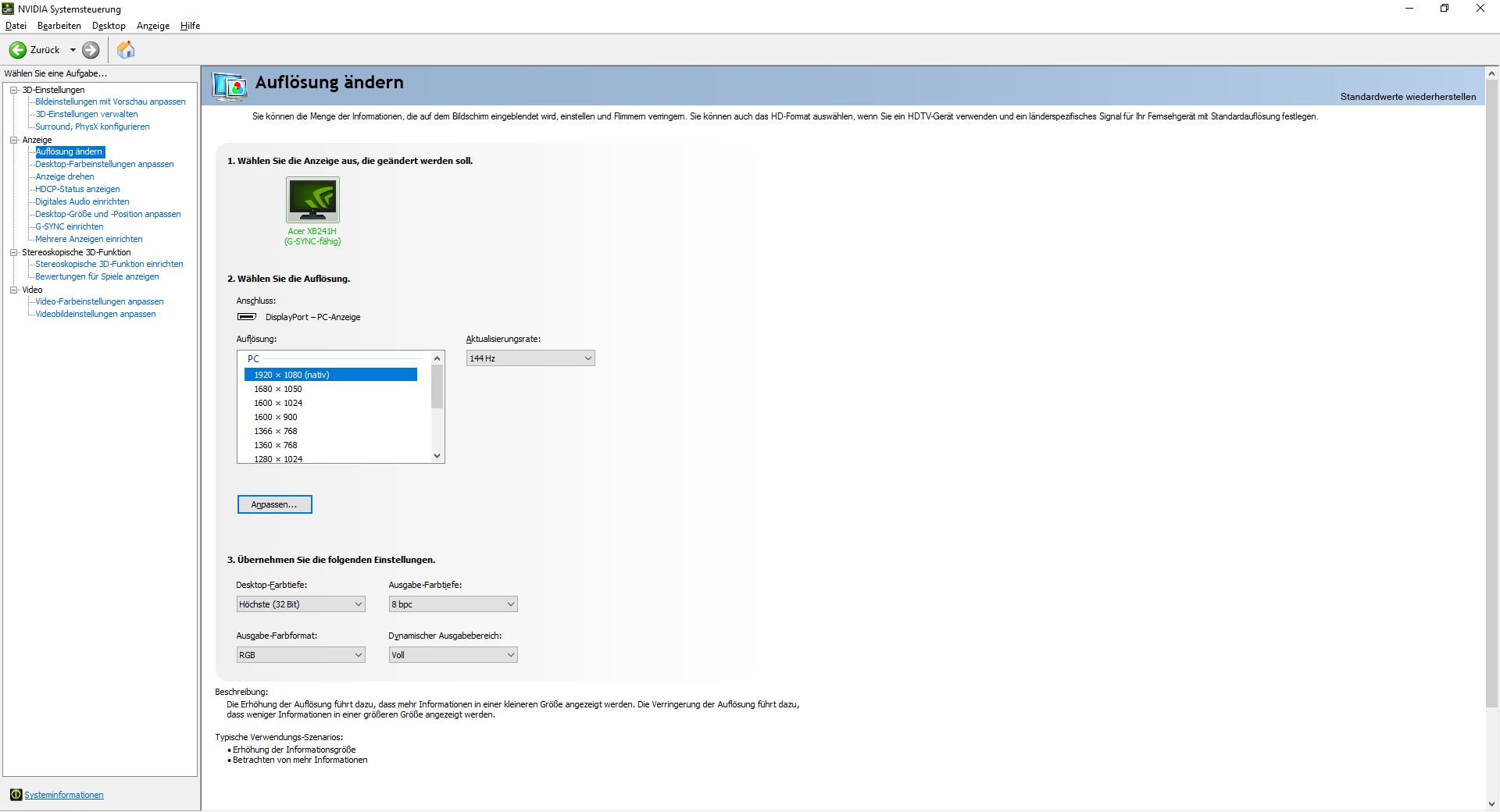Open the Systeminformationen link
This screenshot has width=1500, height=812.
click(x=64, y=795)
